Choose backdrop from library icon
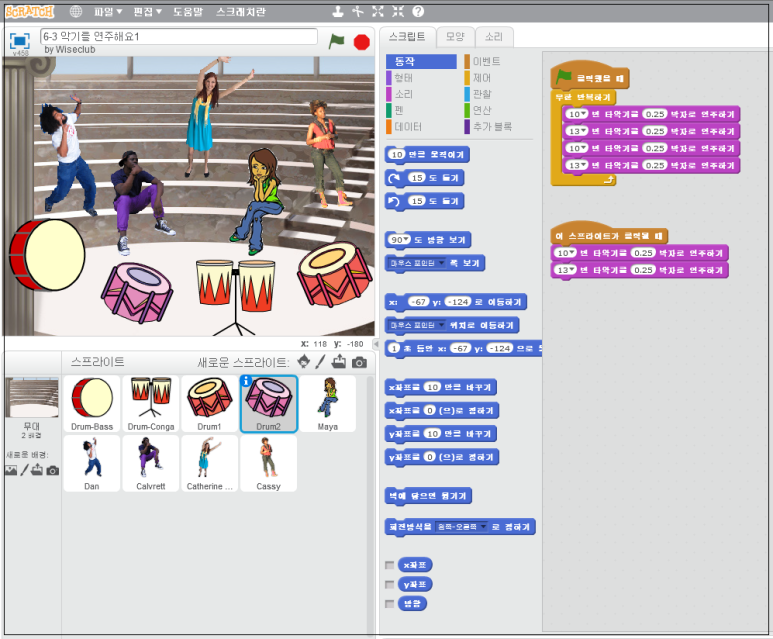The height and width of the screenshot is (639, 773). tap(10, 470)
